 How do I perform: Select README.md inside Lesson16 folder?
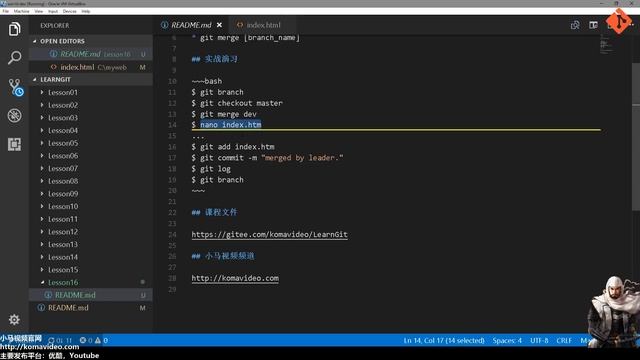[91, 295]
